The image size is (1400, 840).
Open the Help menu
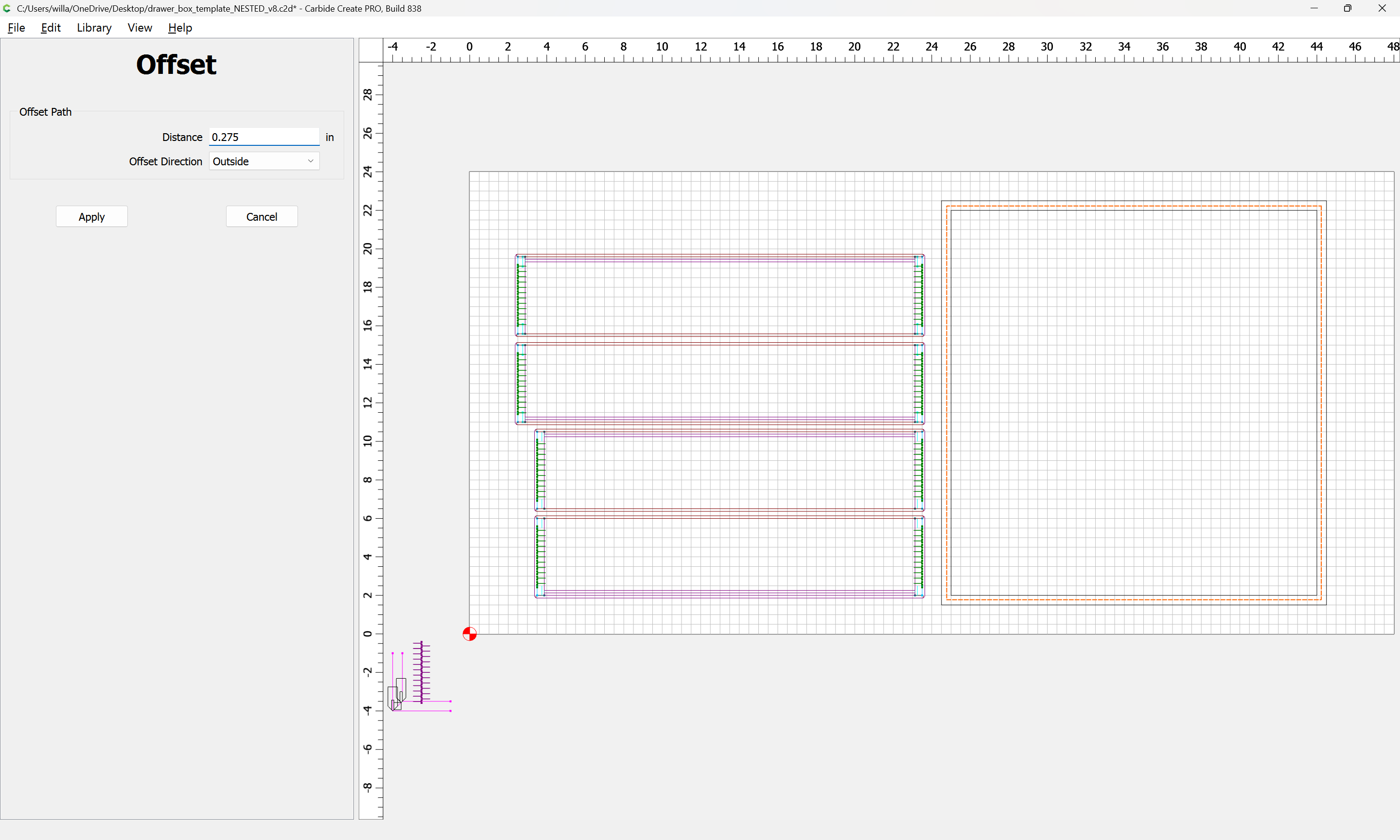[179, 28]
